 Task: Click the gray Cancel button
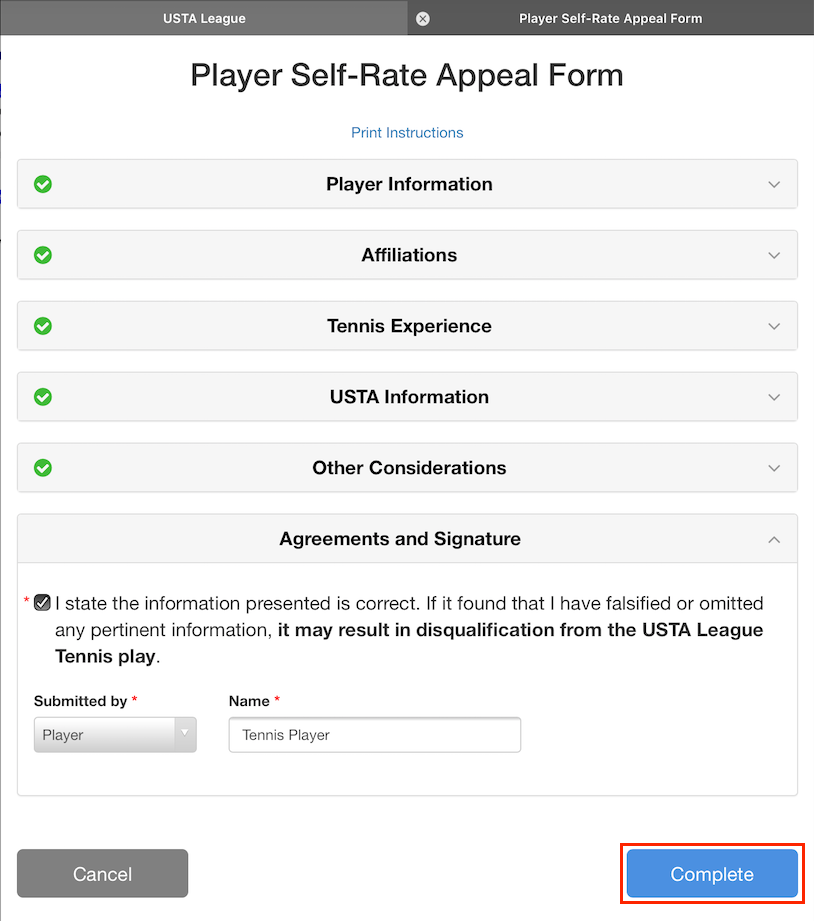pos(102,874)
